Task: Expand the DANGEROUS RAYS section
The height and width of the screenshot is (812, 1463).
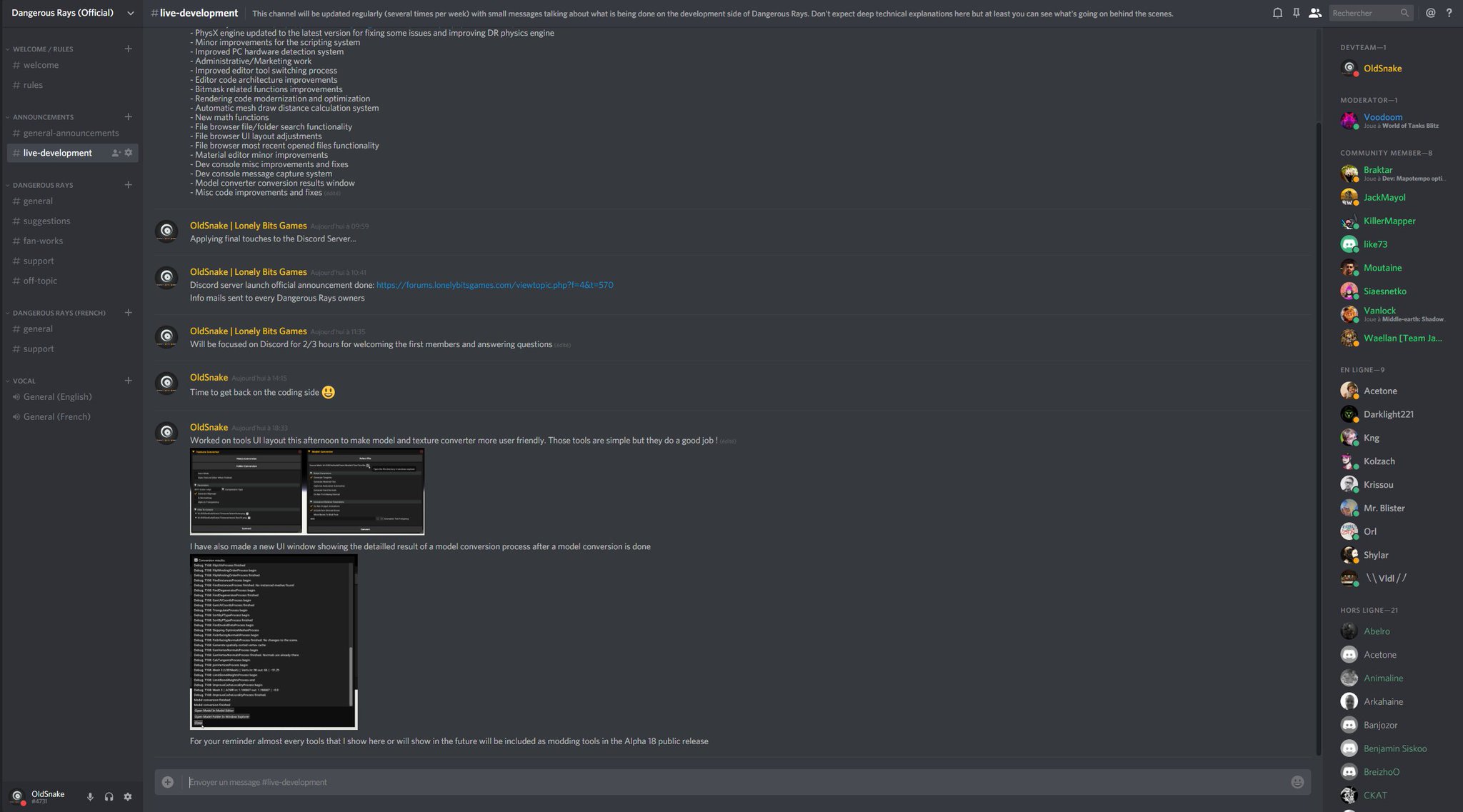Action: click(x=42, y=185)
